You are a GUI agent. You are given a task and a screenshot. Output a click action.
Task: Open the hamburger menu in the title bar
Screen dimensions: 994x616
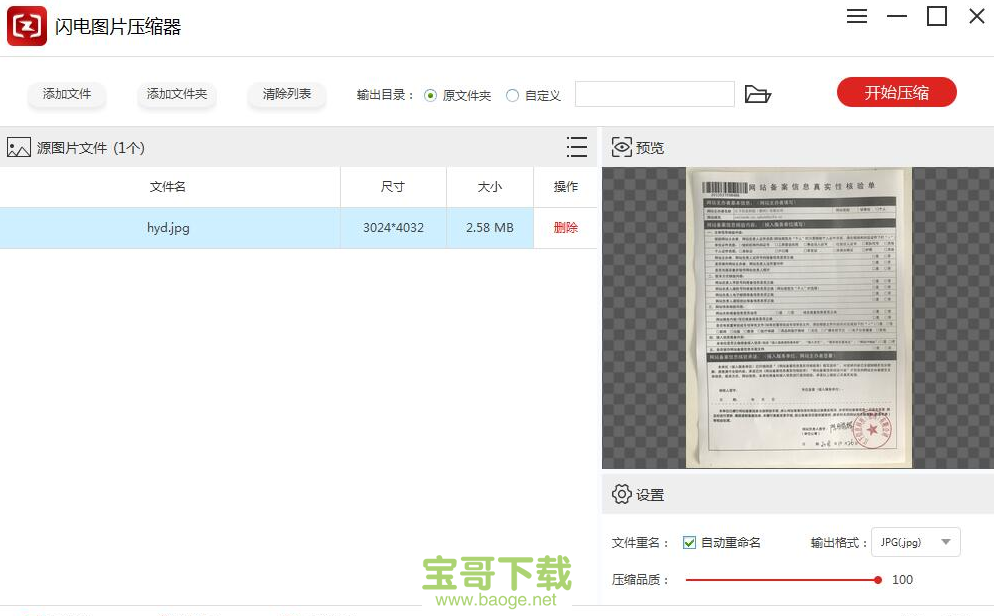[x=856, y=16]
